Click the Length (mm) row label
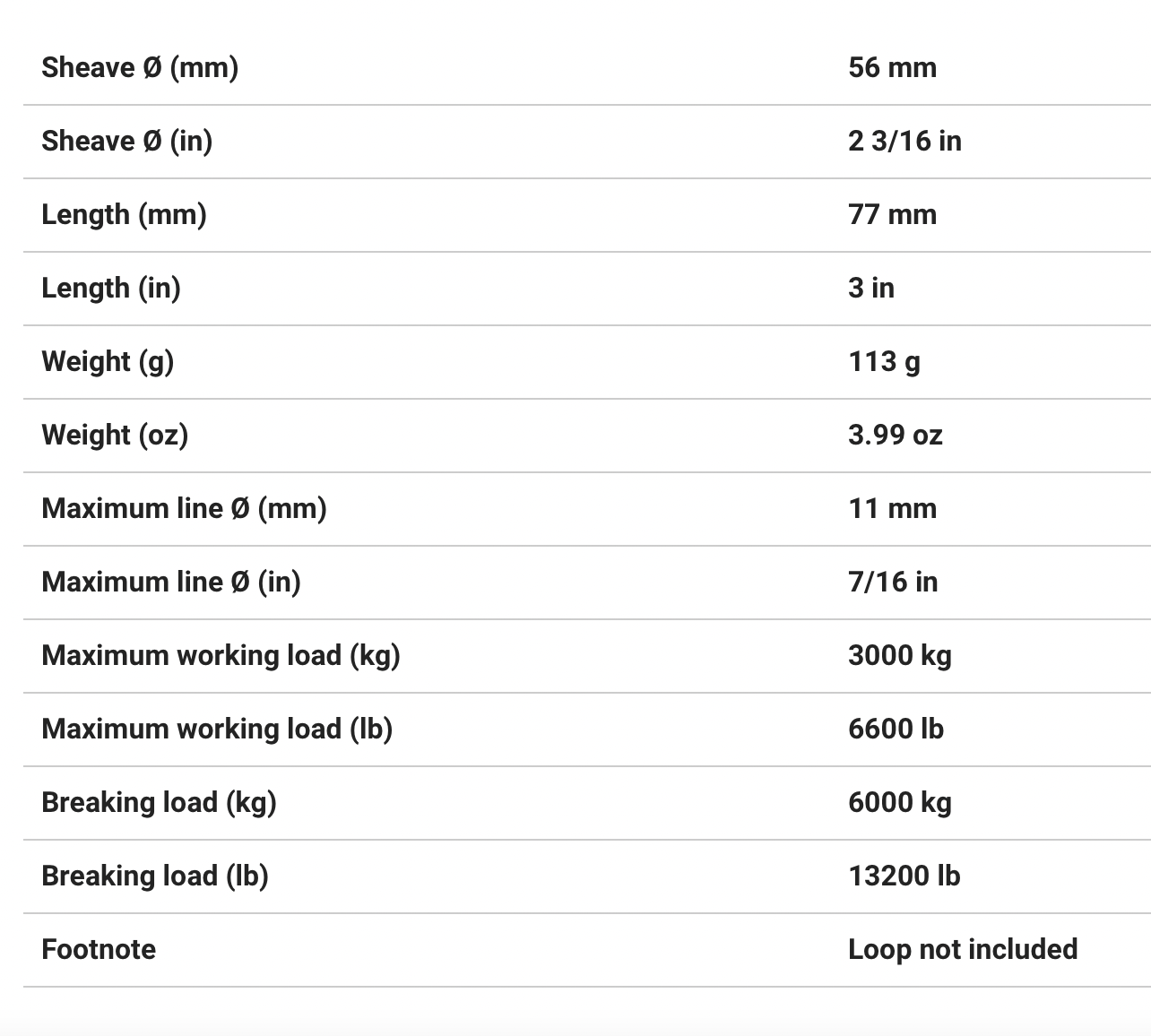 [x=124, y=214]
